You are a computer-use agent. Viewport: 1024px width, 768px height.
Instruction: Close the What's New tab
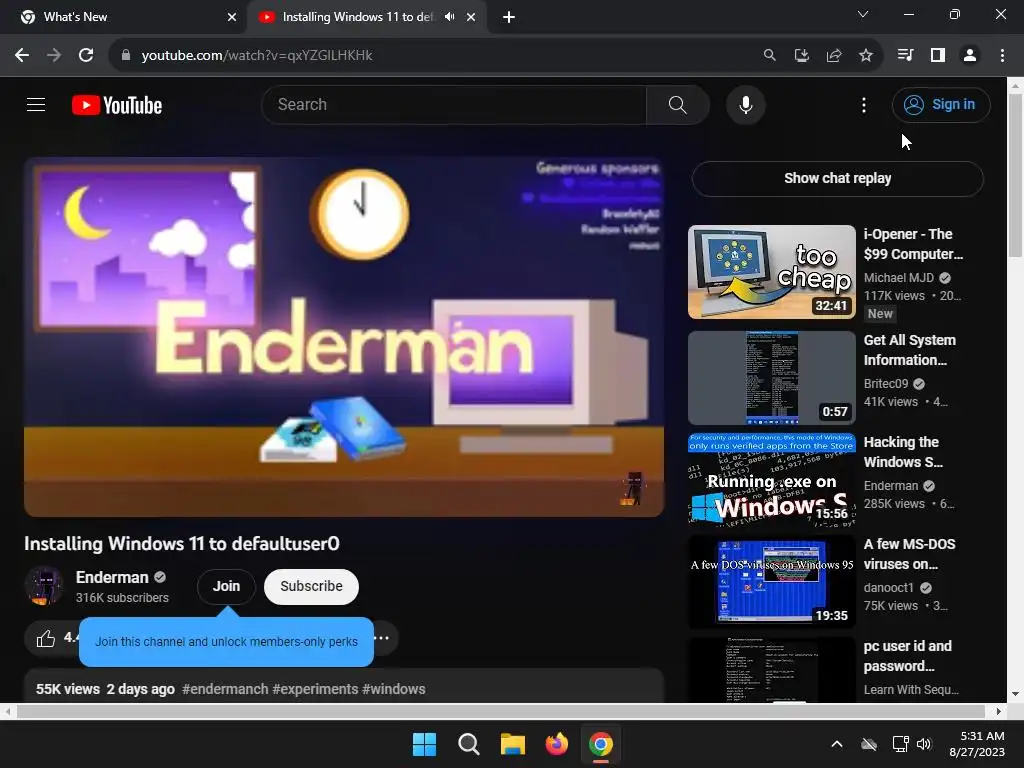coord(232,17)
